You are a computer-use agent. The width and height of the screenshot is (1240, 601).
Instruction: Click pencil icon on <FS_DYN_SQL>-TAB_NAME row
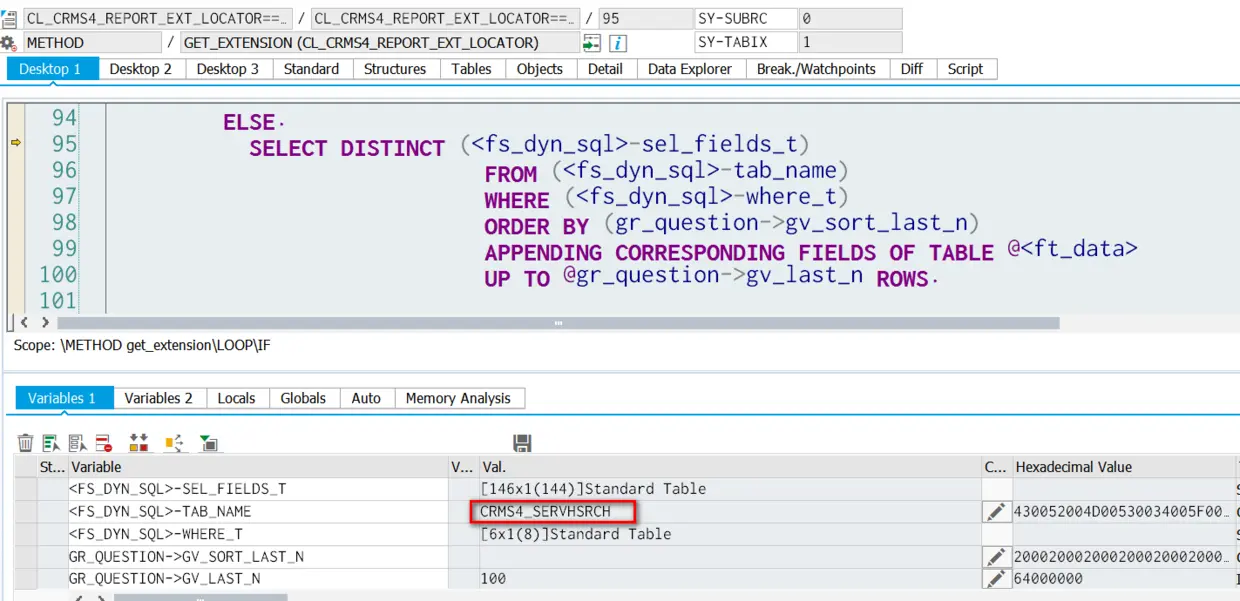[995, 511]
